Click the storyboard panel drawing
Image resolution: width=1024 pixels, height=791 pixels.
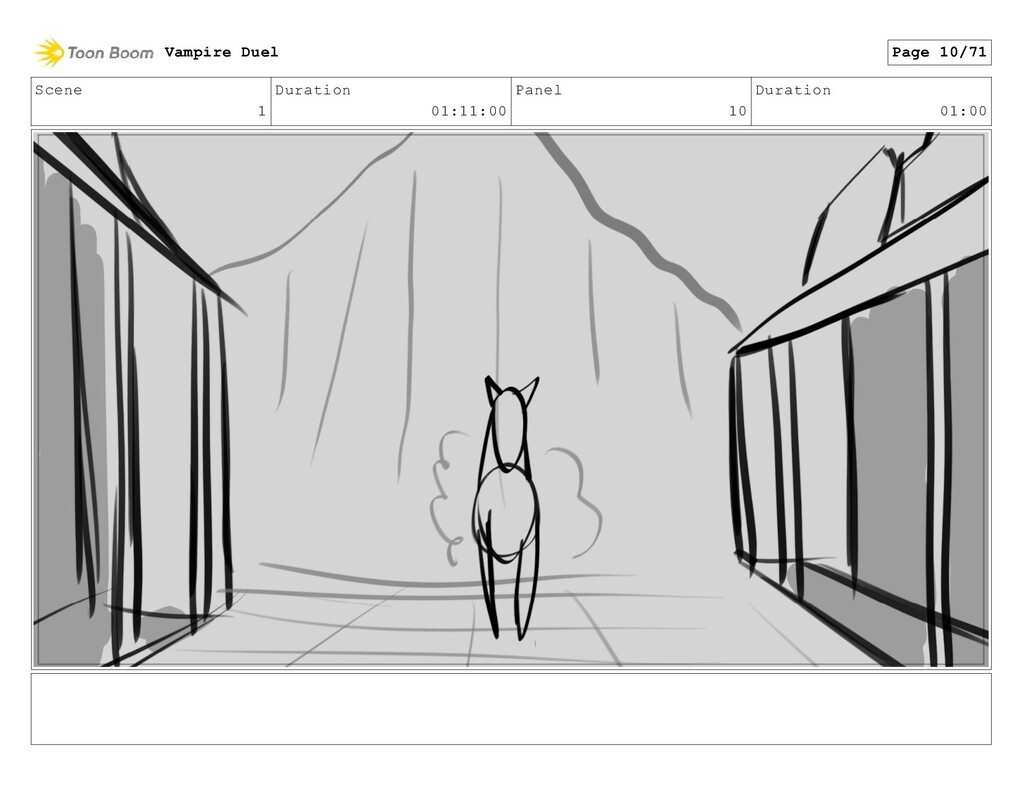point(511,399)
